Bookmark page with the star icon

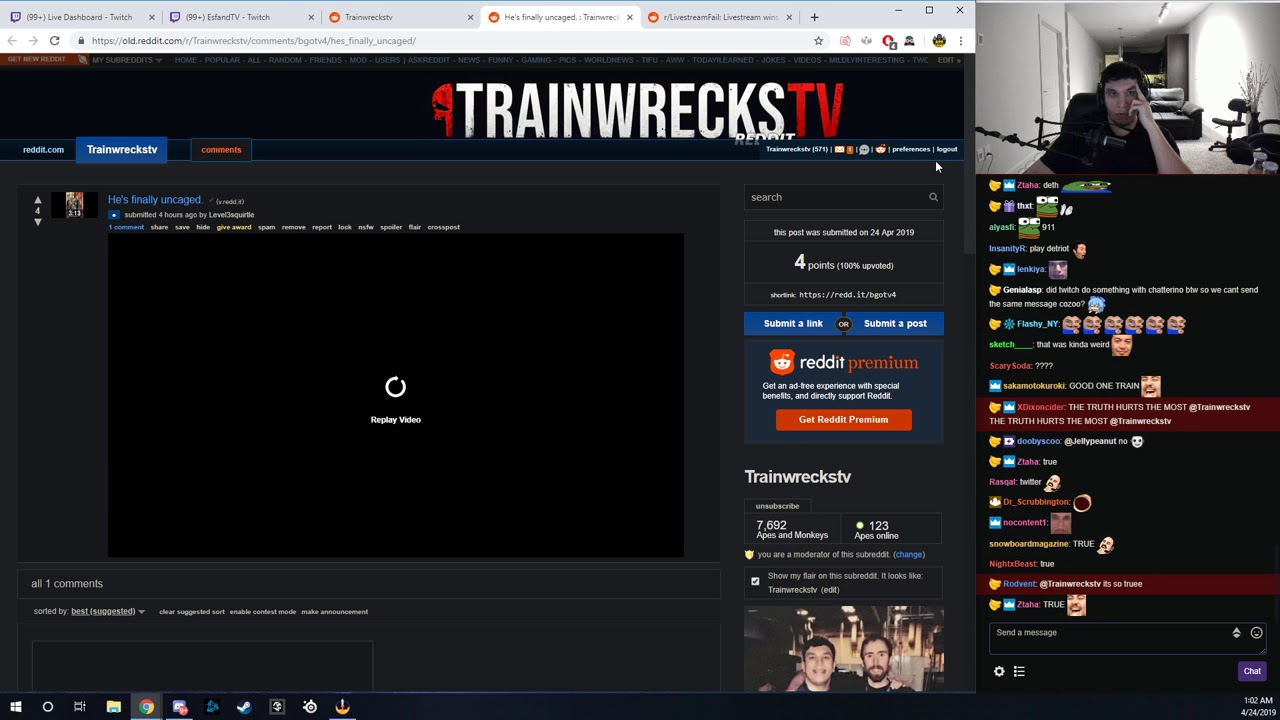[818, 41]
